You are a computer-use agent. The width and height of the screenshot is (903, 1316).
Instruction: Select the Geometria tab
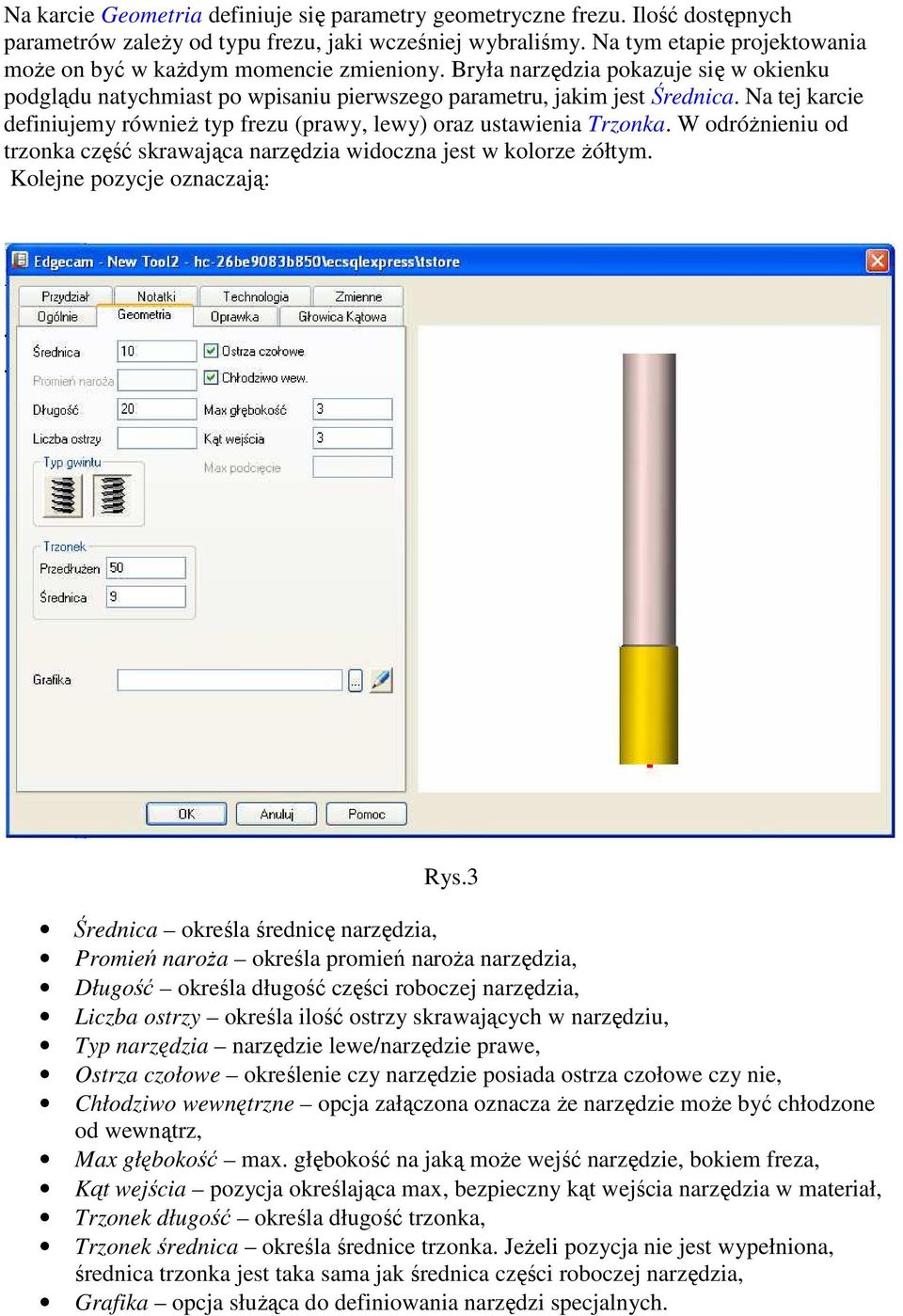pos(145,315)
